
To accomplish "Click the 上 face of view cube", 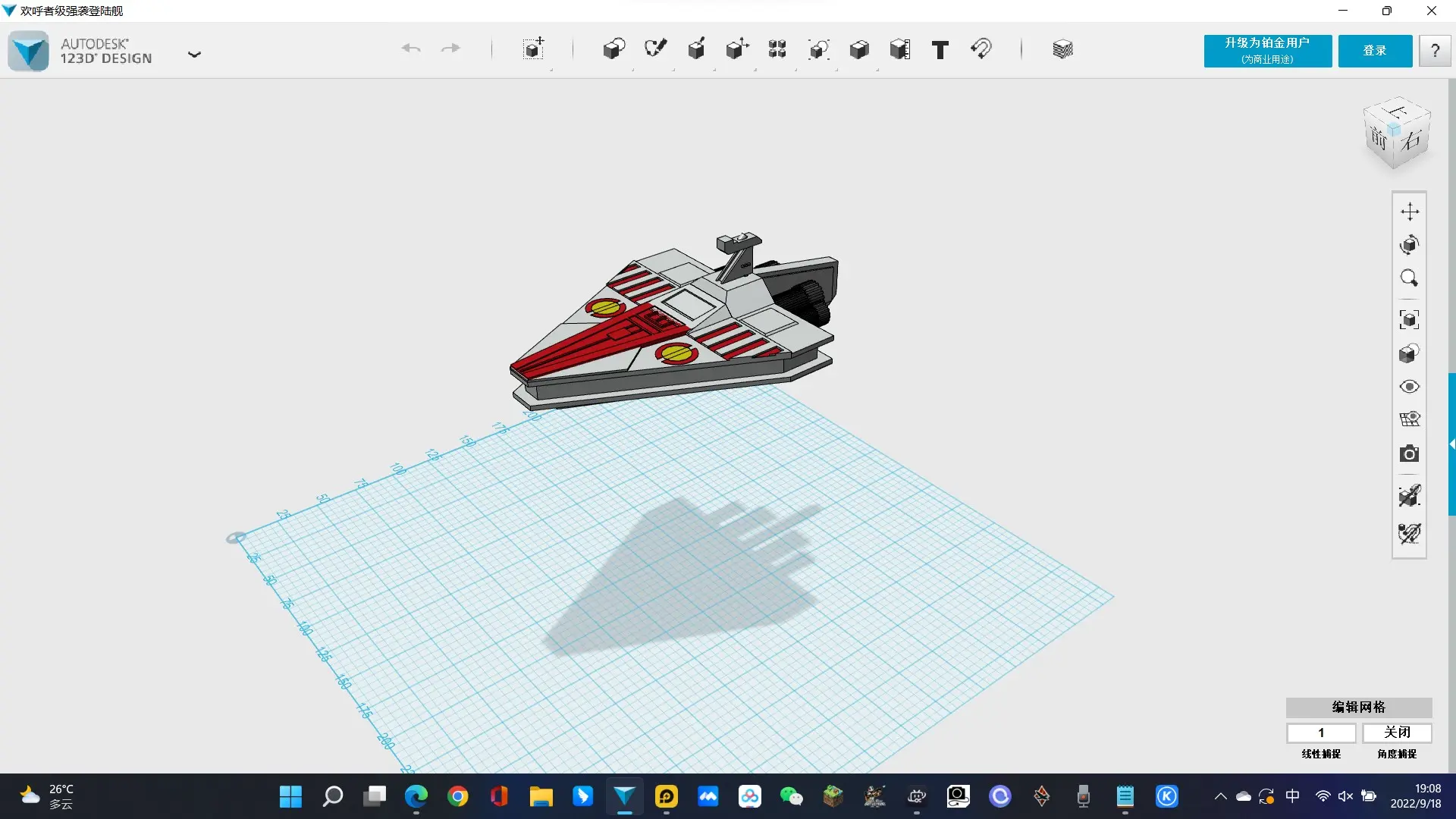I will [1398, 111].
